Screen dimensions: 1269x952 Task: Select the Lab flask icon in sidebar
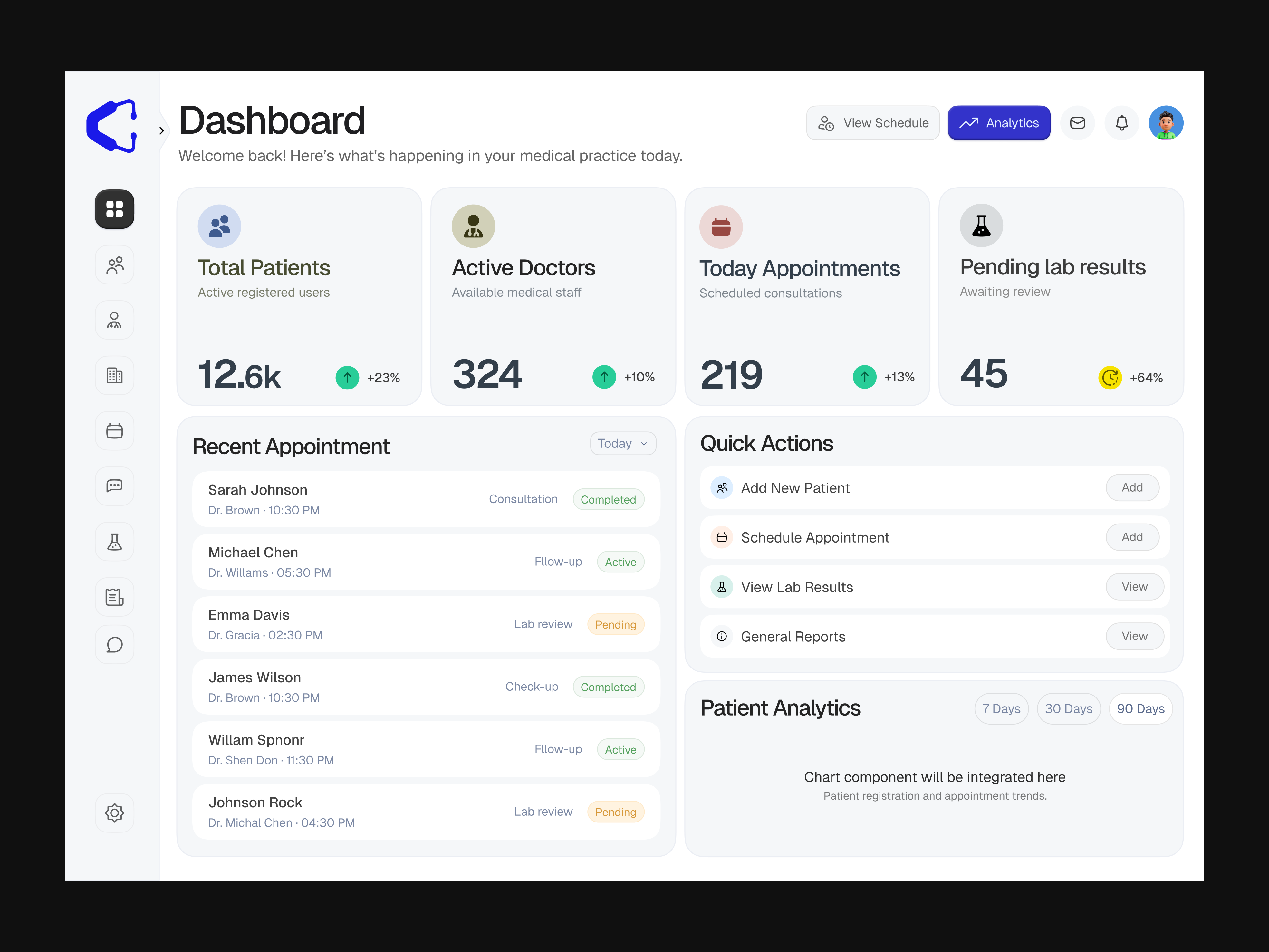pos(114,541)
